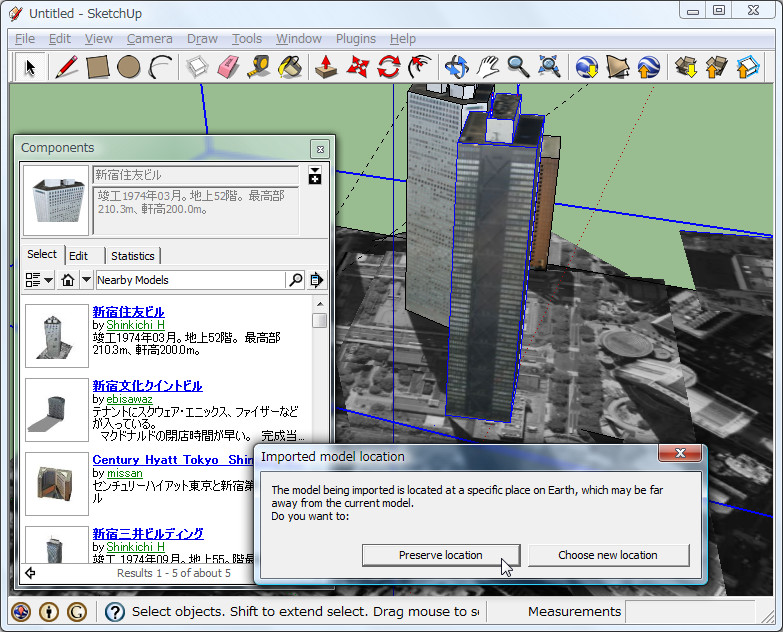The image size is (783, 632).
Task: Switch to the Select tab in Components
Action: 42,254
